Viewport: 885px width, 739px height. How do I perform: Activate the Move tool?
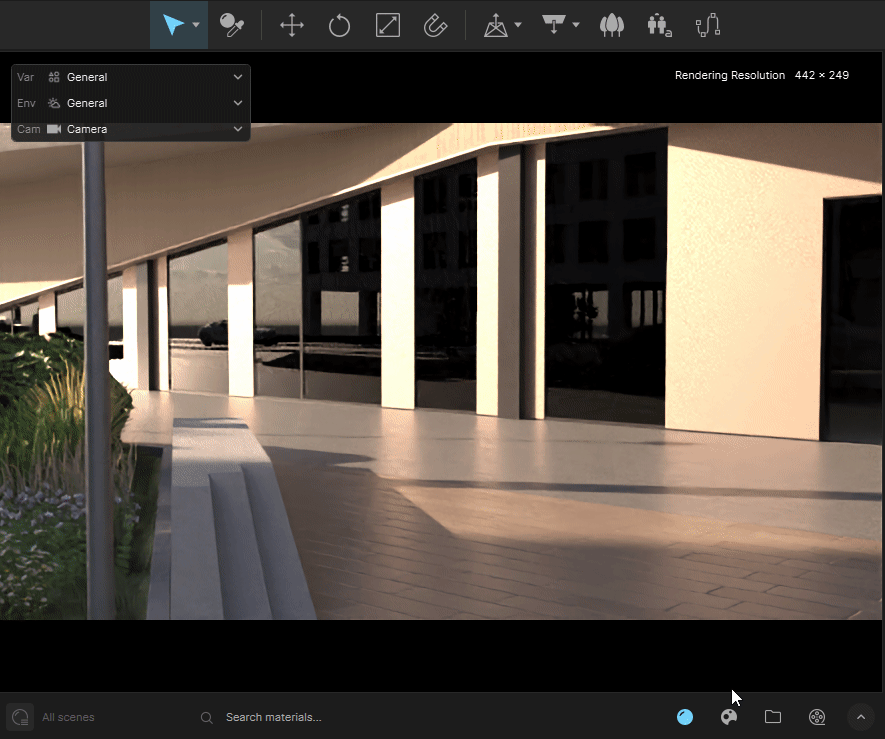pos(292,25)
